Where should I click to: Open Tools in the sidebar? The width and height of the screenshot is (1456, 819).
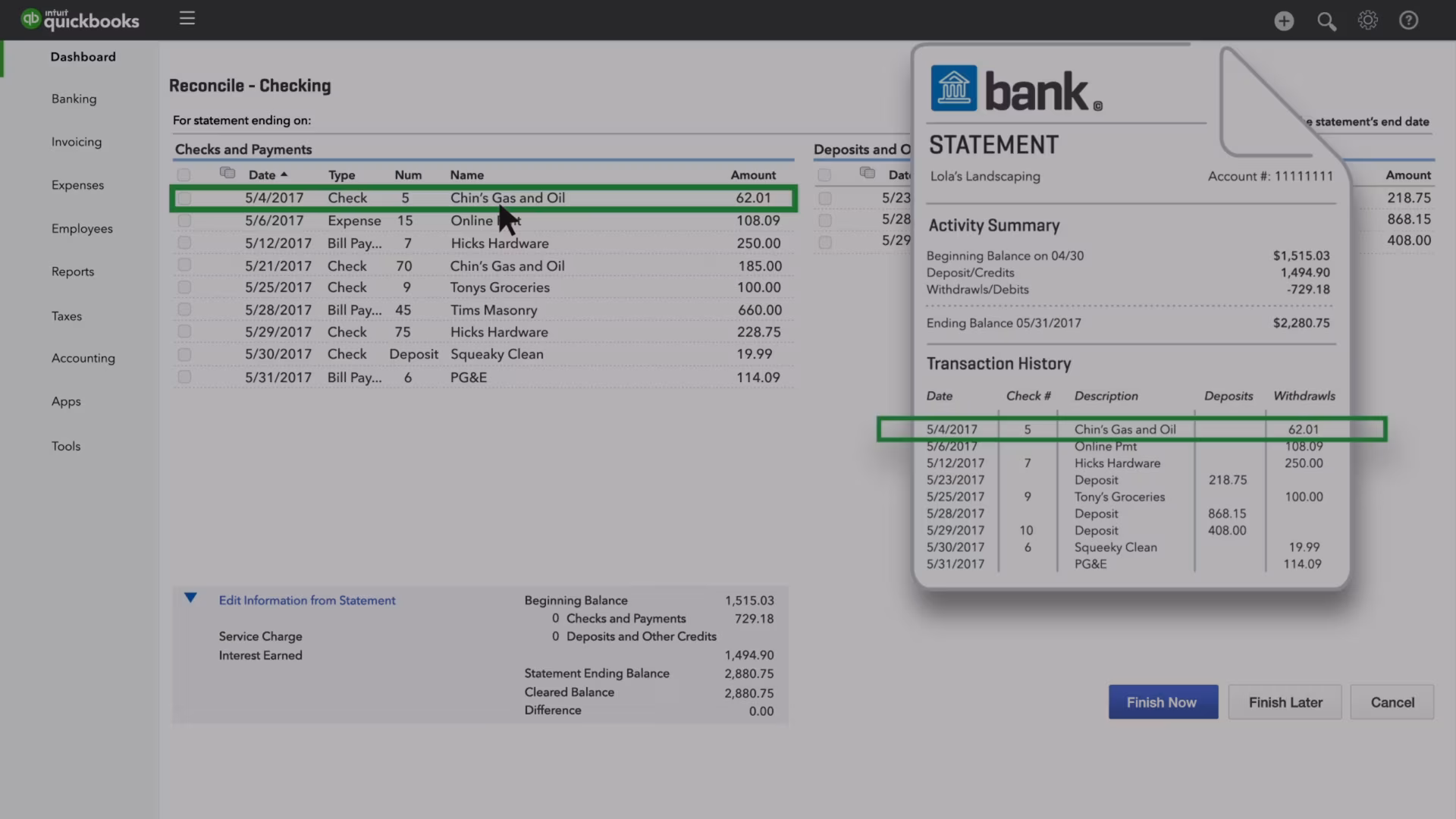(x=66, y=446)
